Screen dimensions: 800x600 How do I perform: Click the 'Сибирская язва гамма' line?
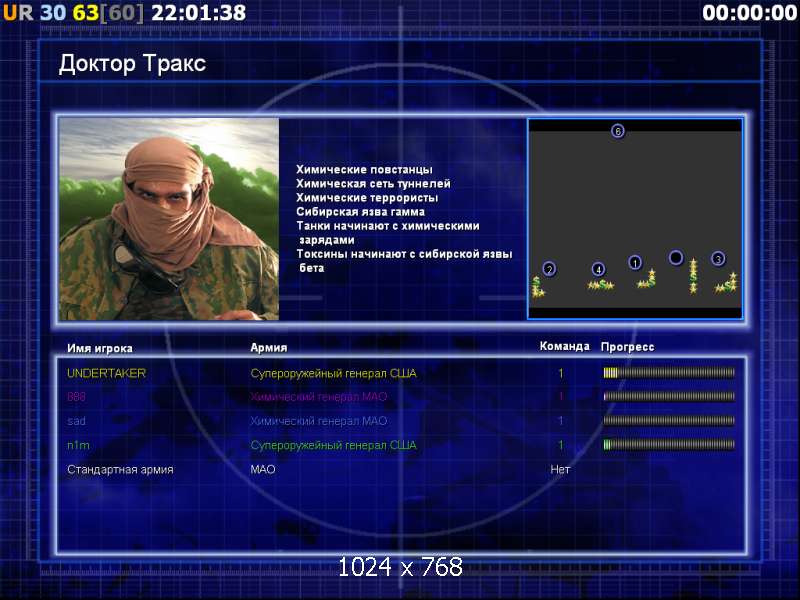click(360, 212)
